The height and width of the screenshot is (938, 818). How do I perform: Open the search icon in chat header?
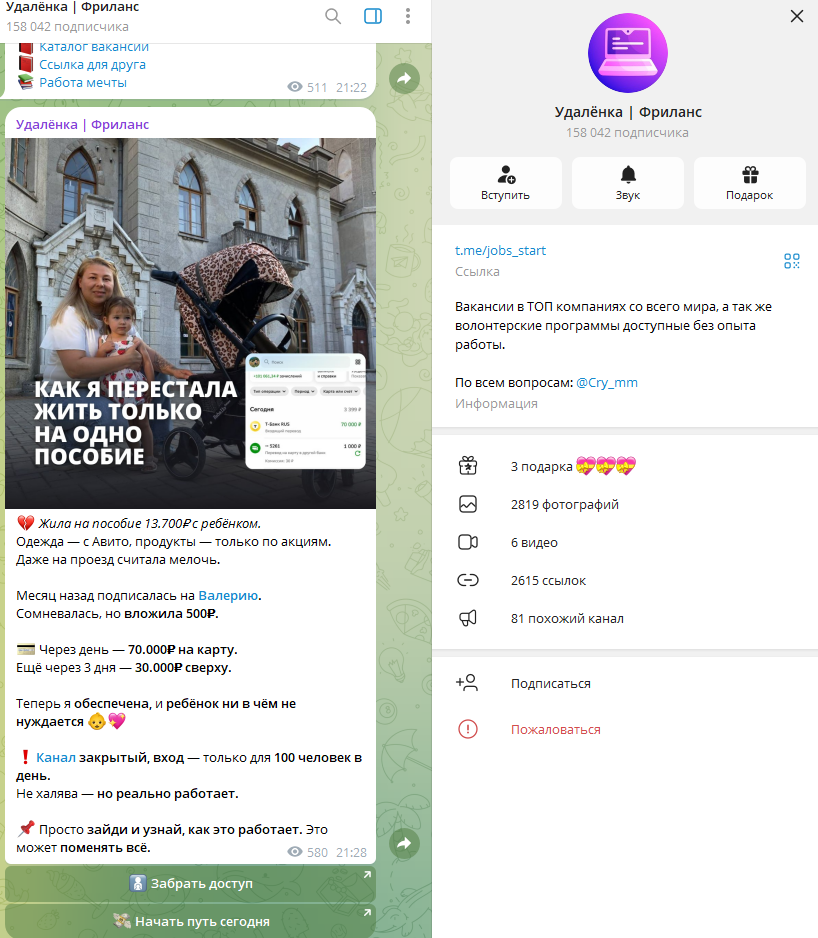[333, 16]
